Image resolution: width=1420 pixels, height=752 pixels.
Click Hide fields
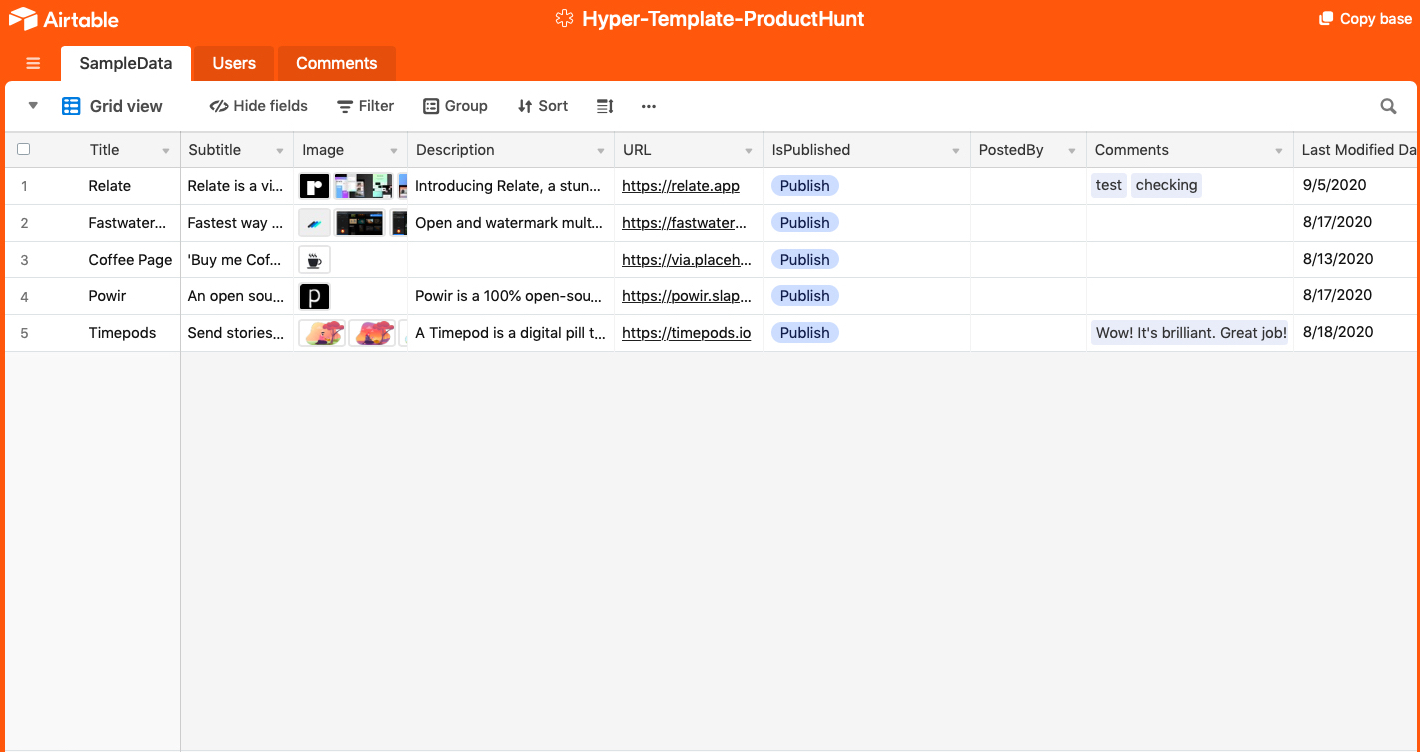[259, 106]
